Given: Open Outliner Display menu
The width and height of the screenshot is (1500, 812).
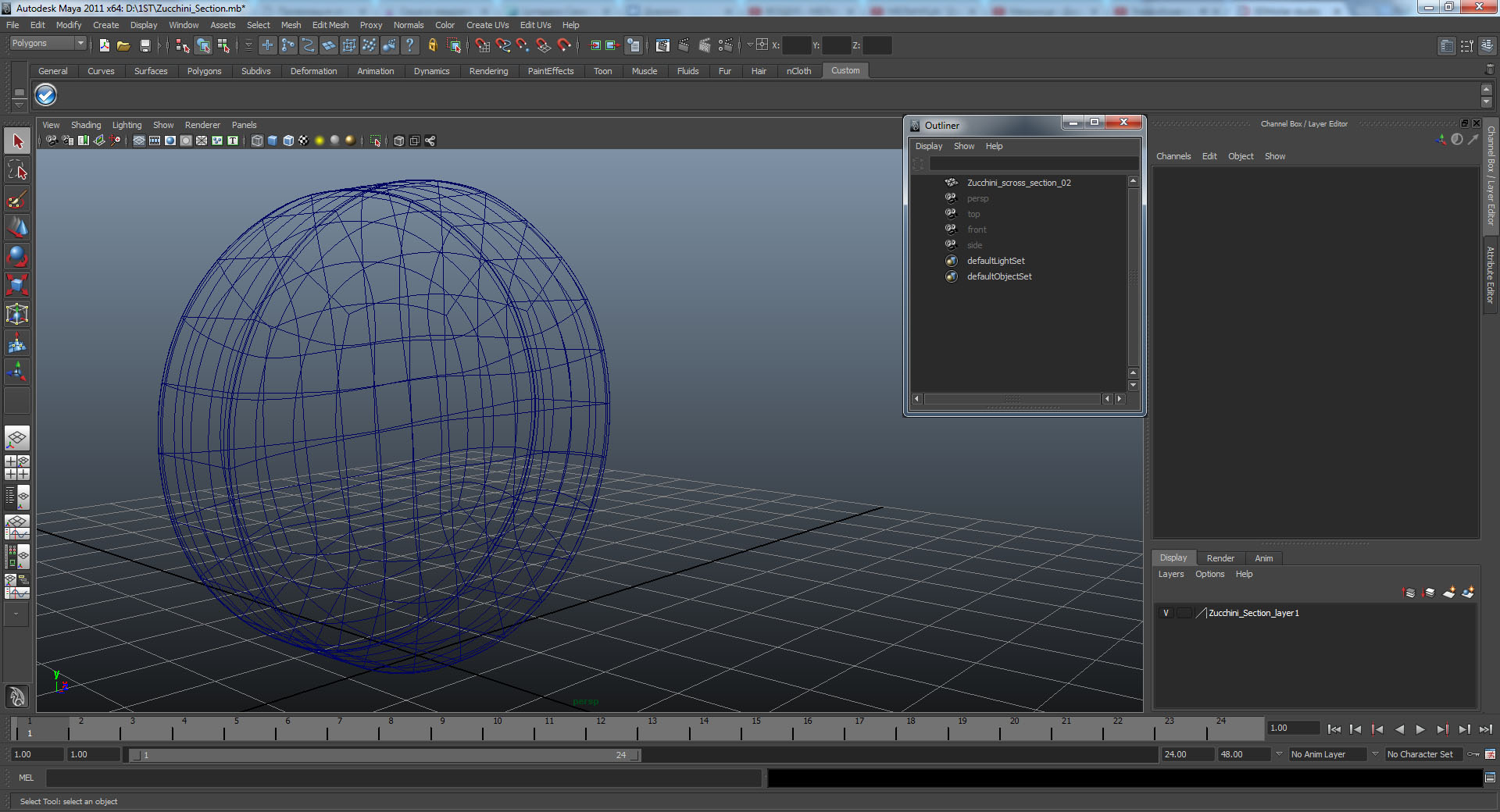Looking at the screenshot, I should pyautogui.click(x=929, y=146).
